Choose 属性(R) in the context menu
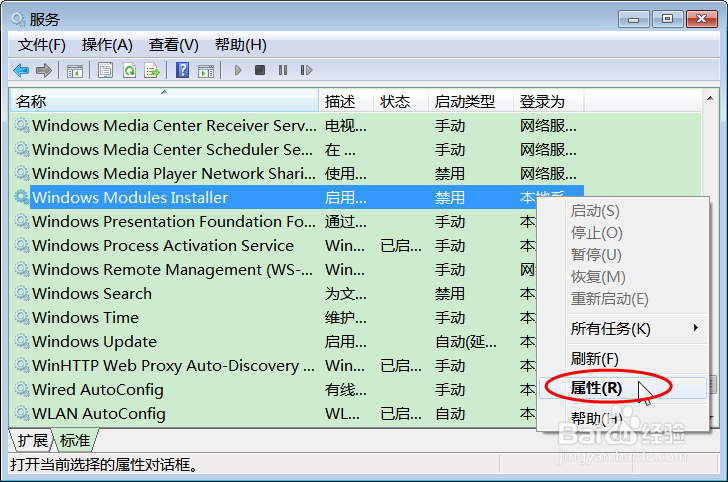728x482 pixels. [x=623, y=388]
